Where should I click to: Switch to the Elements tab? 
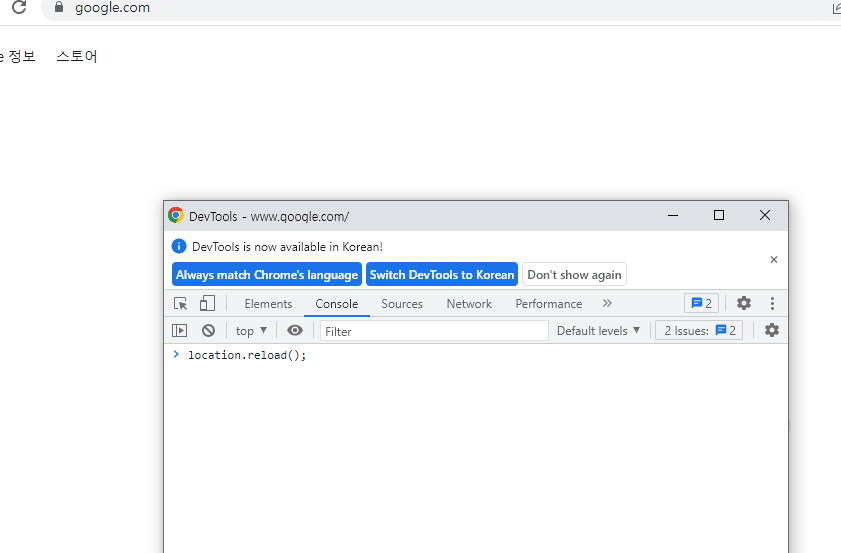(x=268, y=304)
